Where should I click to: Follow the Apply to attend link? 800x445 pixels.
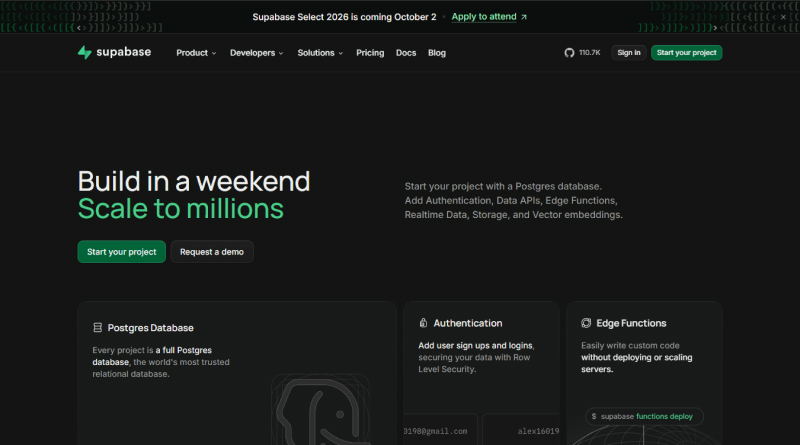pyautogui.click(x=484, y=17)
